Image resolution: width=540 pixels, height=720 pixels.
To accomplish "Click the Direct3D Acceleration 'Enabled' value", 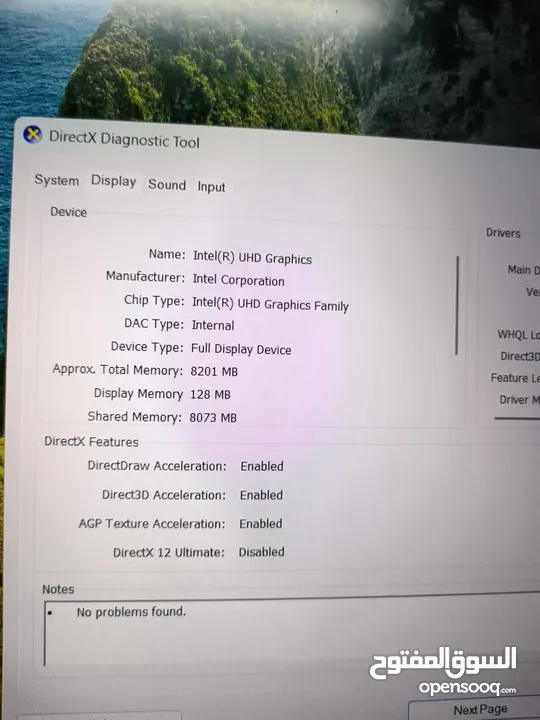I will pyautogui.click(x=261, y=495).
